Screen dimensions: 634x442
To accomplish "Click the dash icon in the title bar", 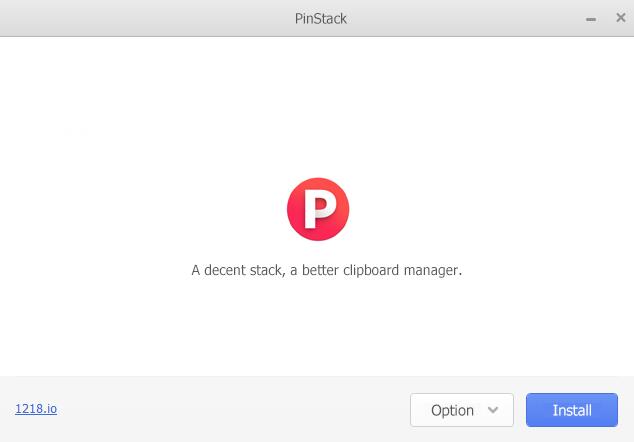I will click(x=591, y=19).
